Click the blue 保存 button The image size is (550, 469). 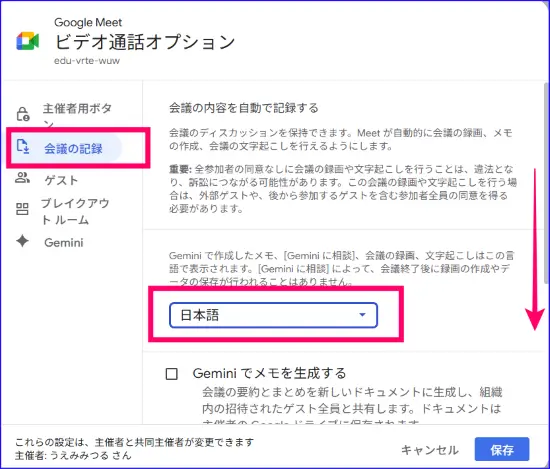[x=502, y=449]
